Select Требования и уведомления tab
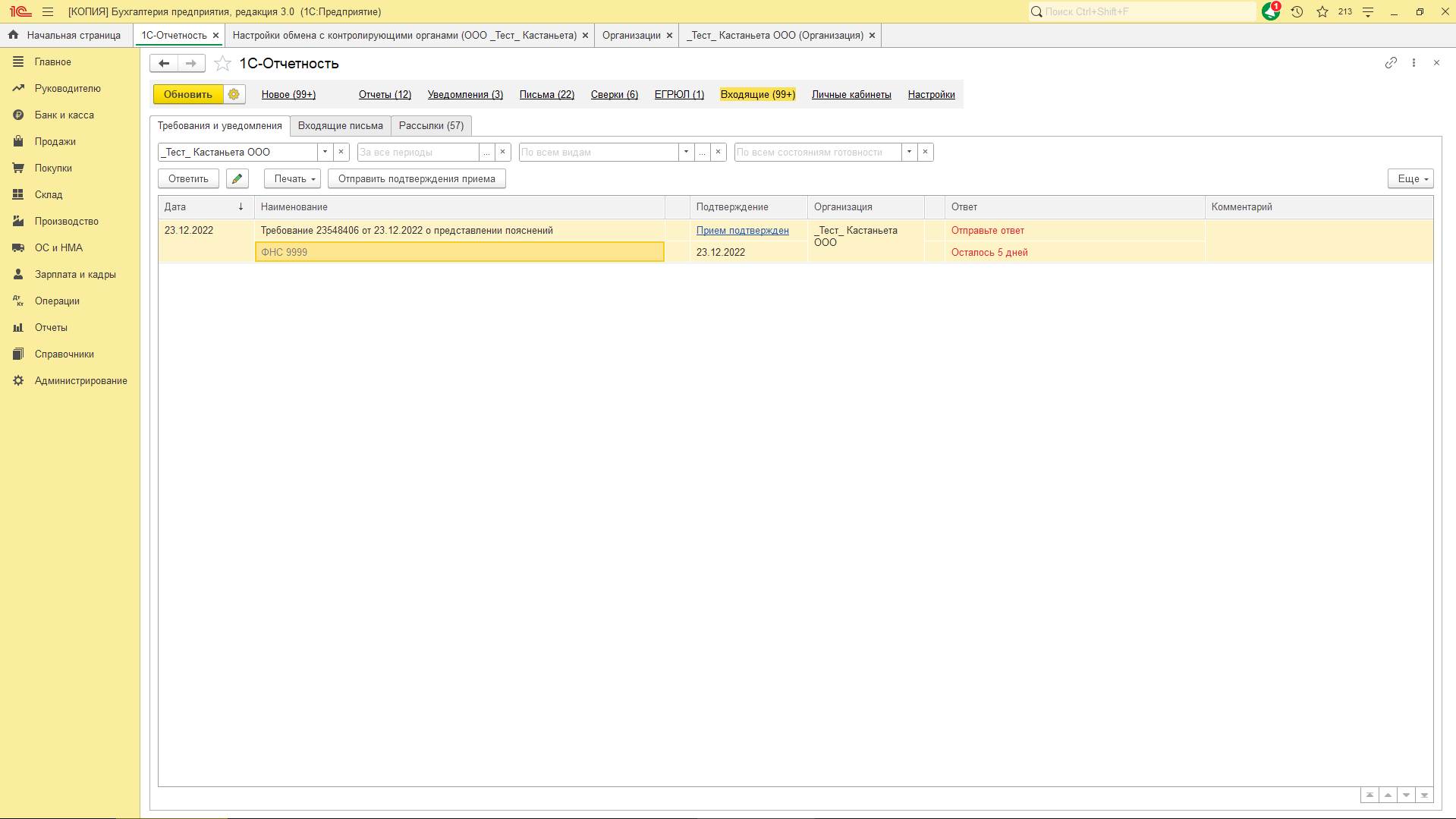This screenshot has width=1456, height=819. point(220,126)
